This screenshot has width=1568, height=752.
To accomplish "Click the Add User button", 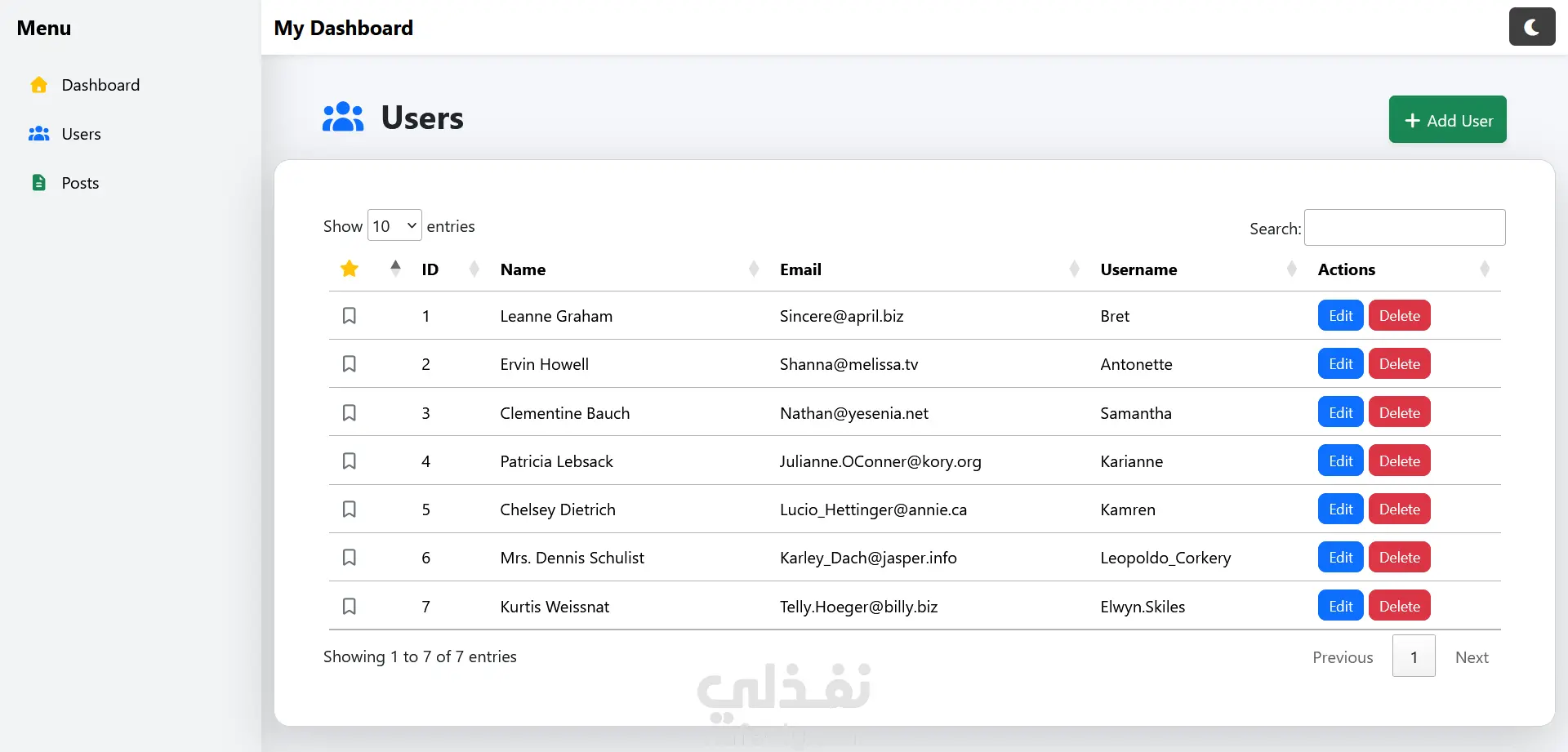I will pos(1447,120).
